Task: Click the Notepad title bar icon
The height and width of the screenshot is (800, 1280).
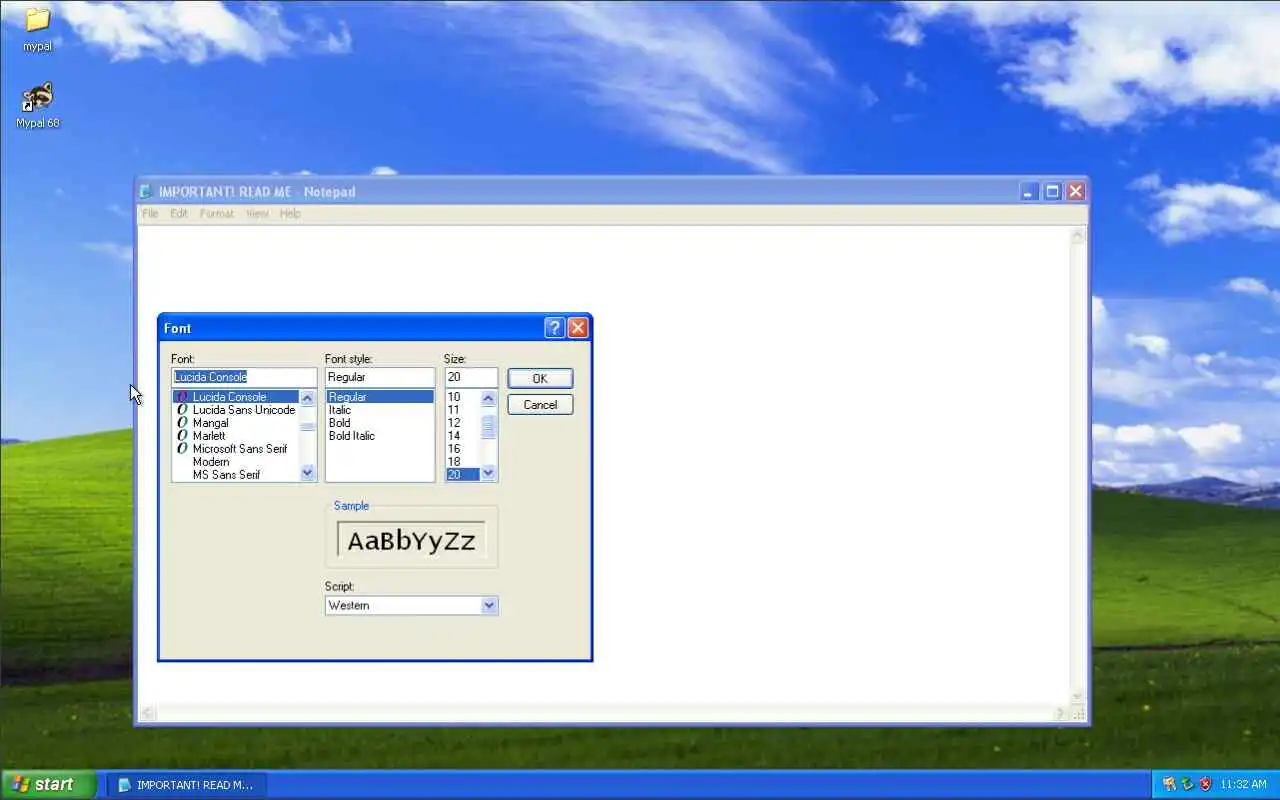Action: coord(146,192)
